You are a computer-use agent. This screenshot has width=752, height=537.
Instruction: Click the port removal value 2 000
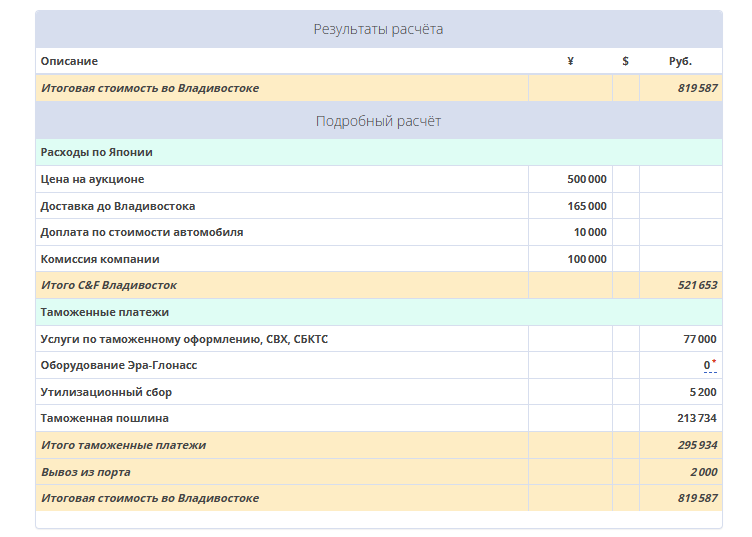[704, 472]
